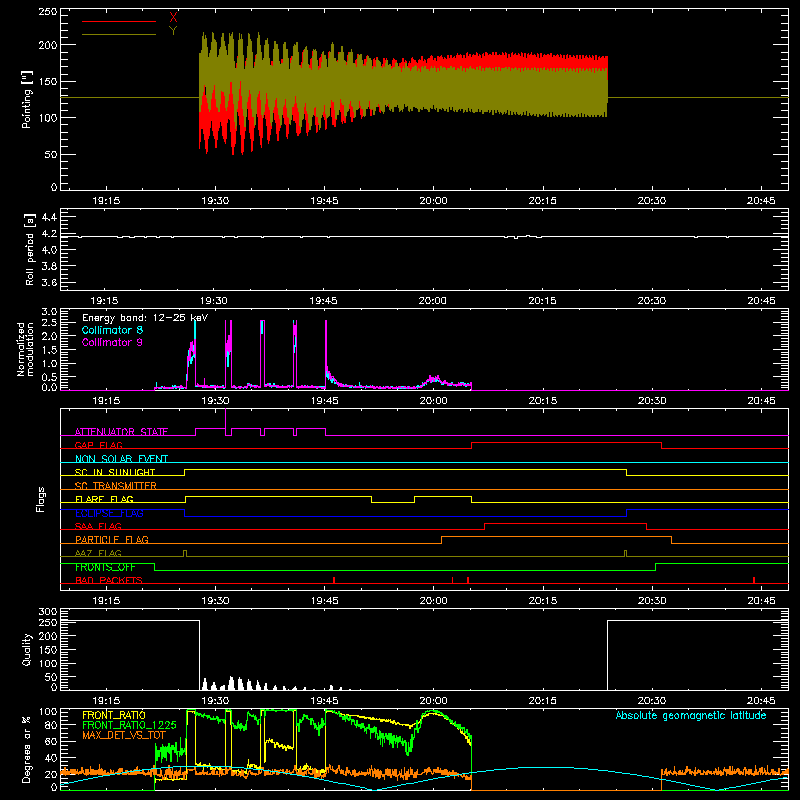Click the yellow FRONT_RATIO legend entry
Image resolution: width=800 pixels, height=800 pixels.
point(114,715)
